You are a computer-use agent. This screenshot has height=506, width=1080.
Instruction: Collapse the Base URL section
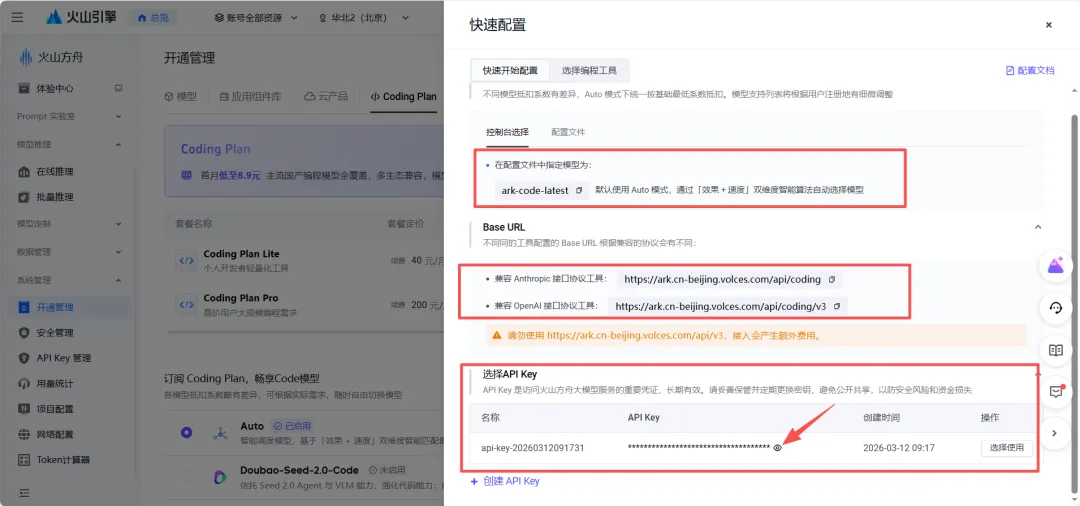click(1038, 227)
